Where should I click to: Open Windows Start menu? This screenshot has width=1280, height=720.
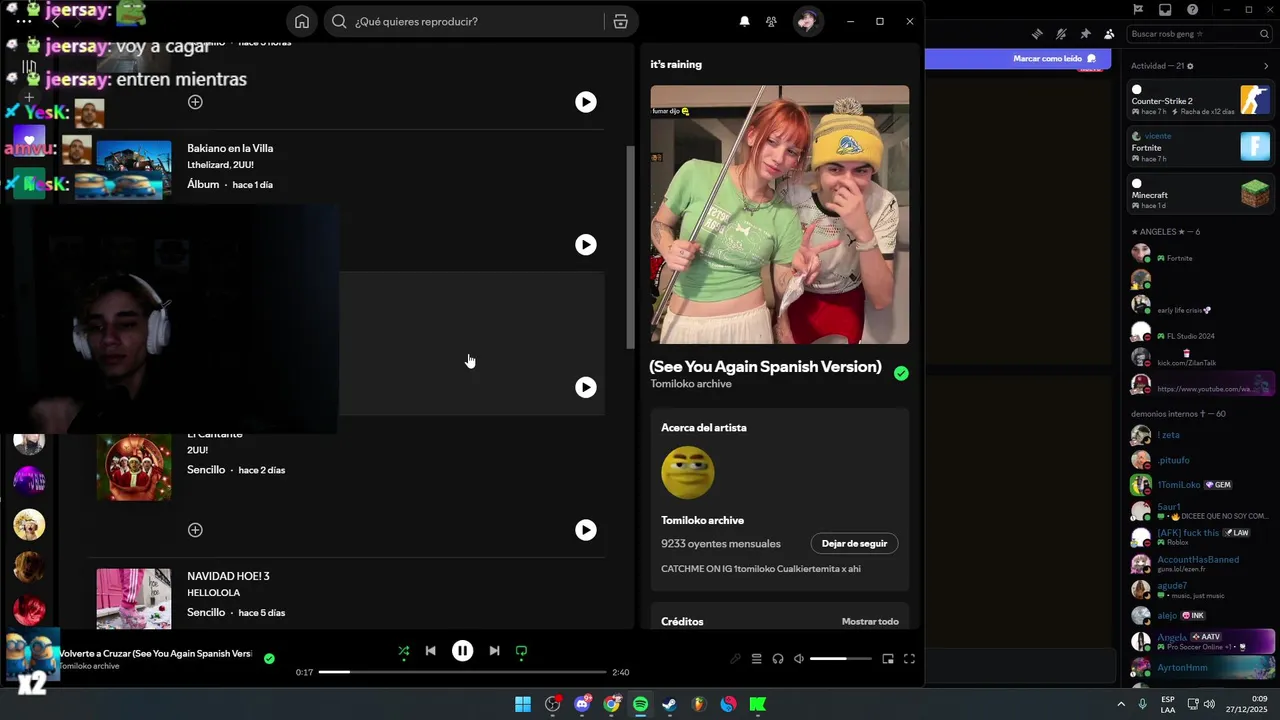tap(523, 704)
